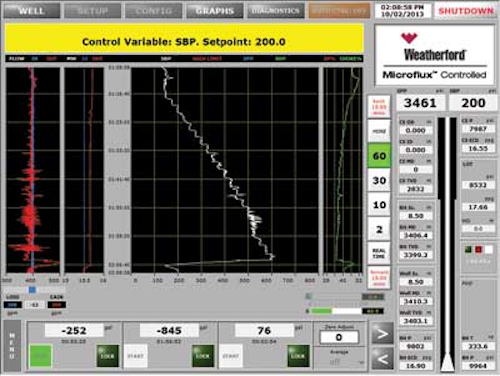Switch graph to REAL TIME mode
The image size is (500, 376).
[x=379, y=253]
